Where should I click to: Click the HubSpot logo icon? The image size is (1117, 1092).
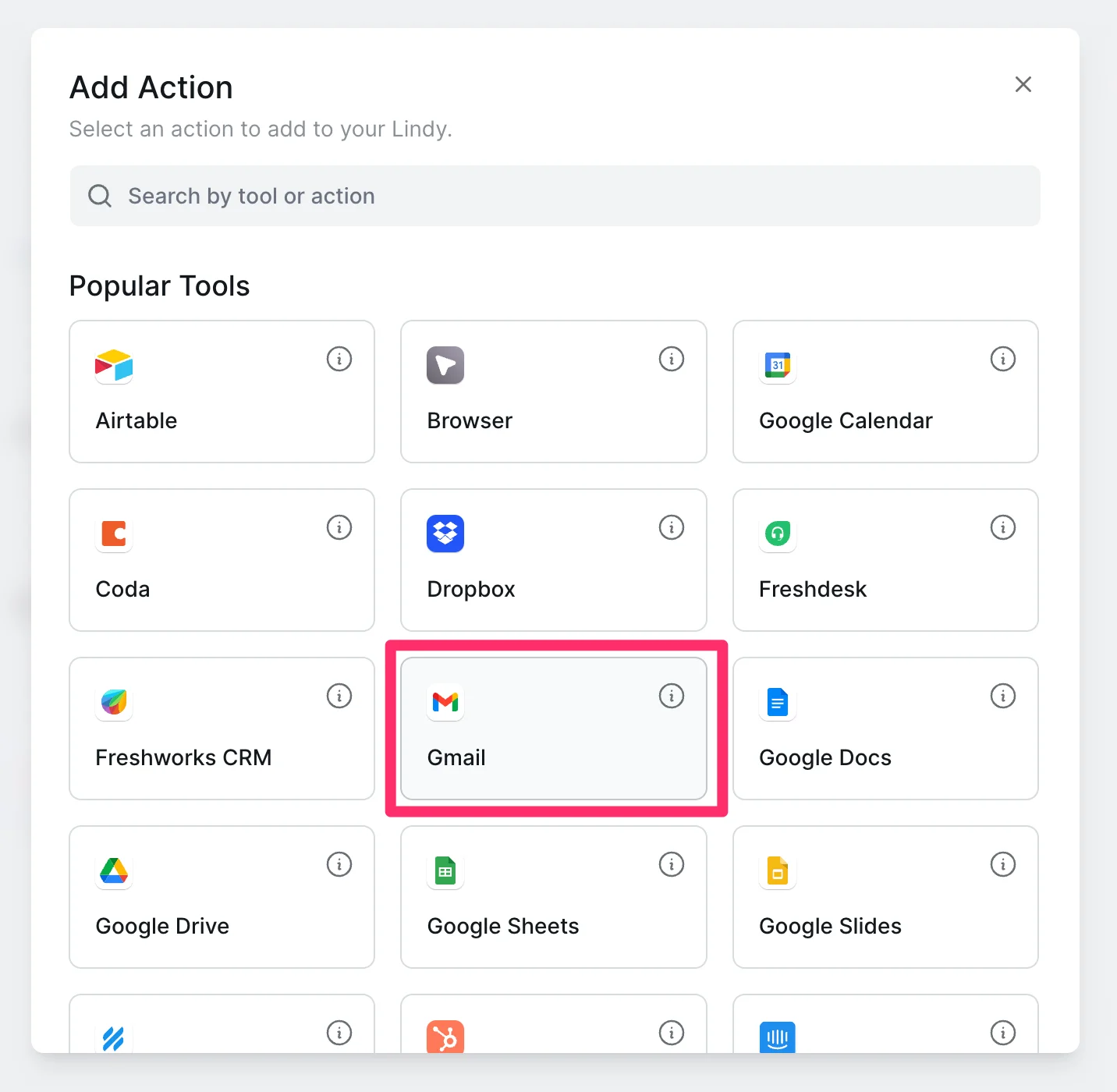coord(445,1037)
